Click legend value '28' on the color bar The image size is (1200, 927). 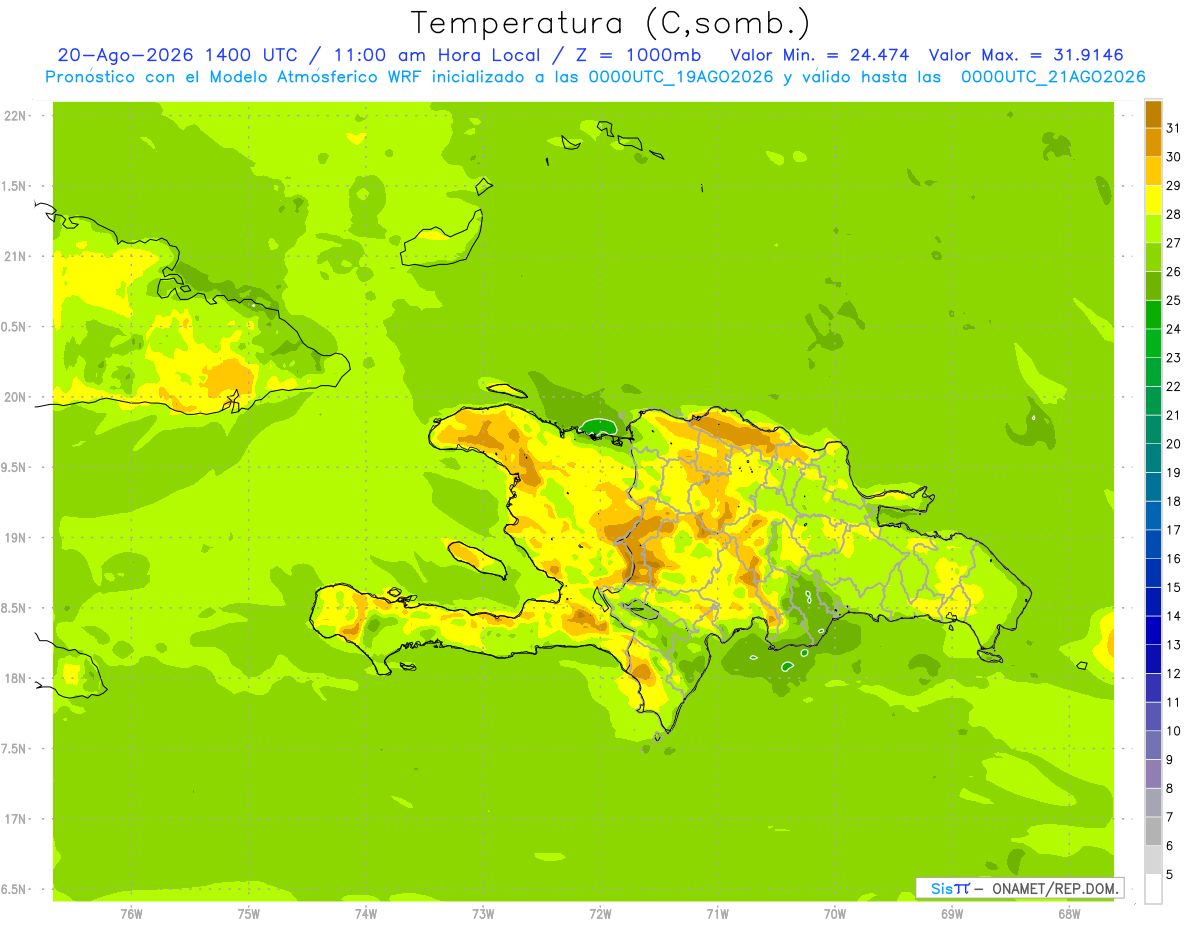[x=1173, y=214]
